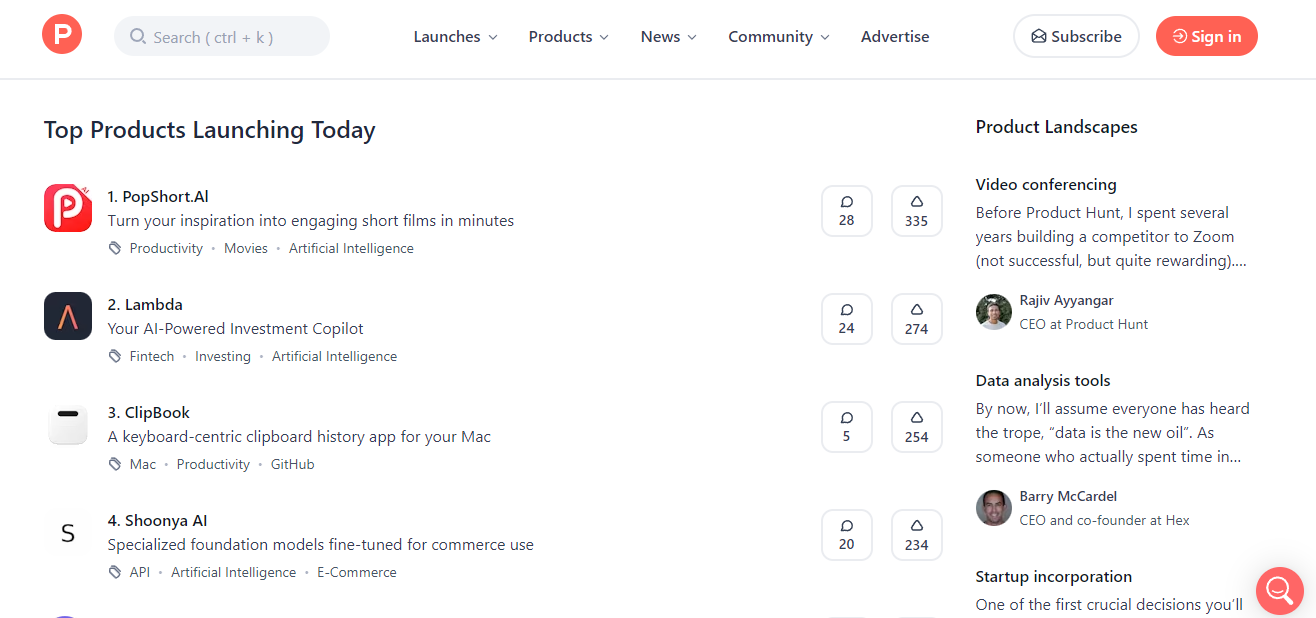Click 'CEO and co-founder at Hex' text

(x=1105, y=520)
